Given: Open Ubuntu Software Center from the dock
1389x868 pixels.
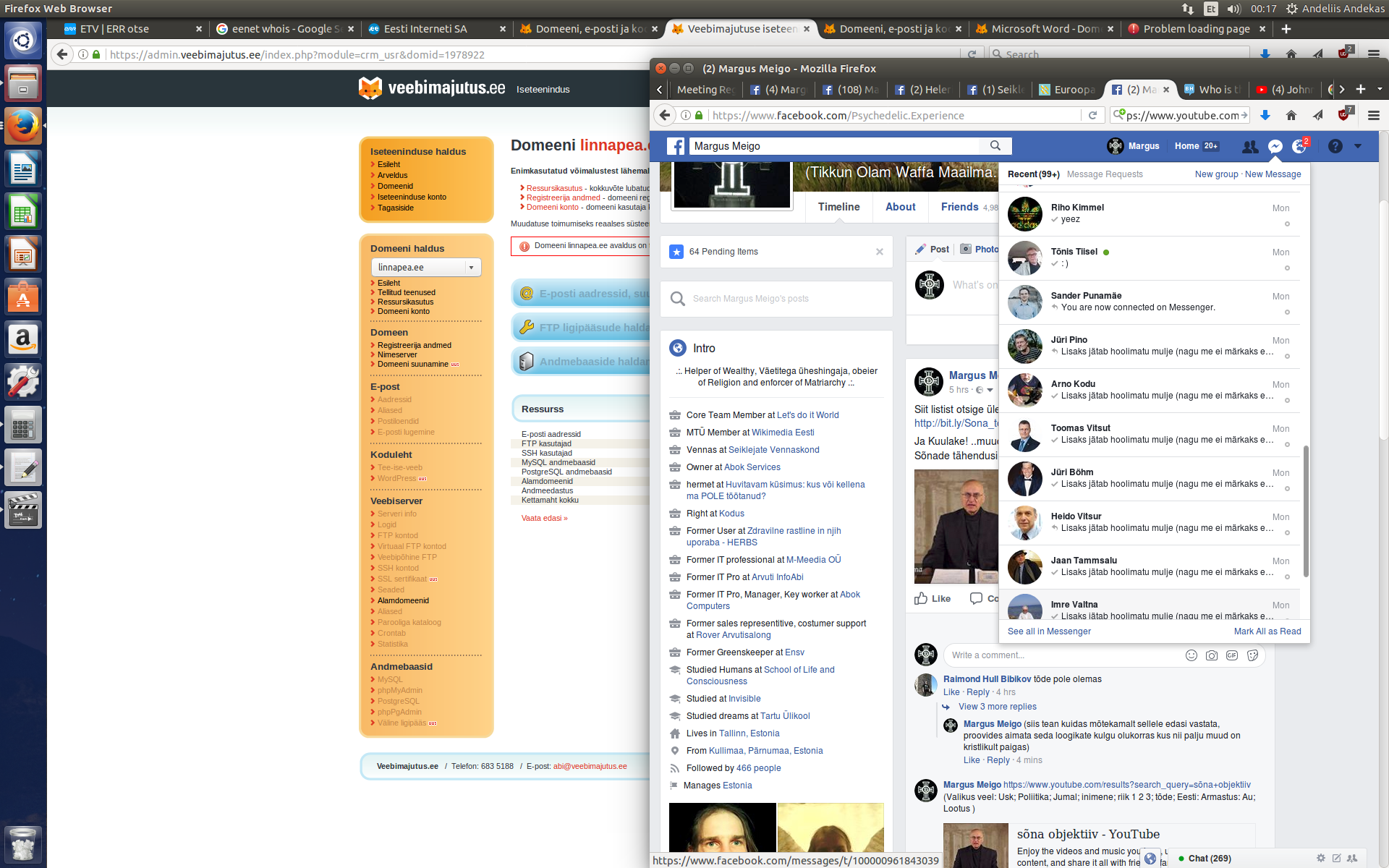Looking at the screenshot, I should (23, 297).
